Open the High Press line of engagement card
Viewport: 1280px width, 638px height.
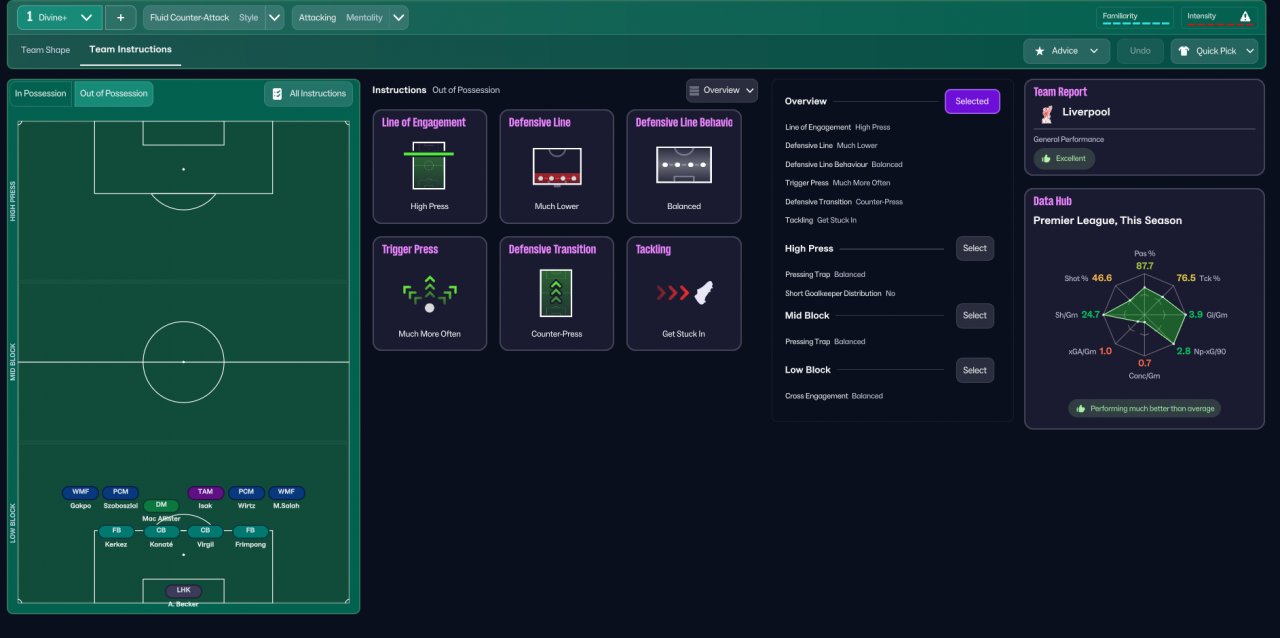pos(430,166)
